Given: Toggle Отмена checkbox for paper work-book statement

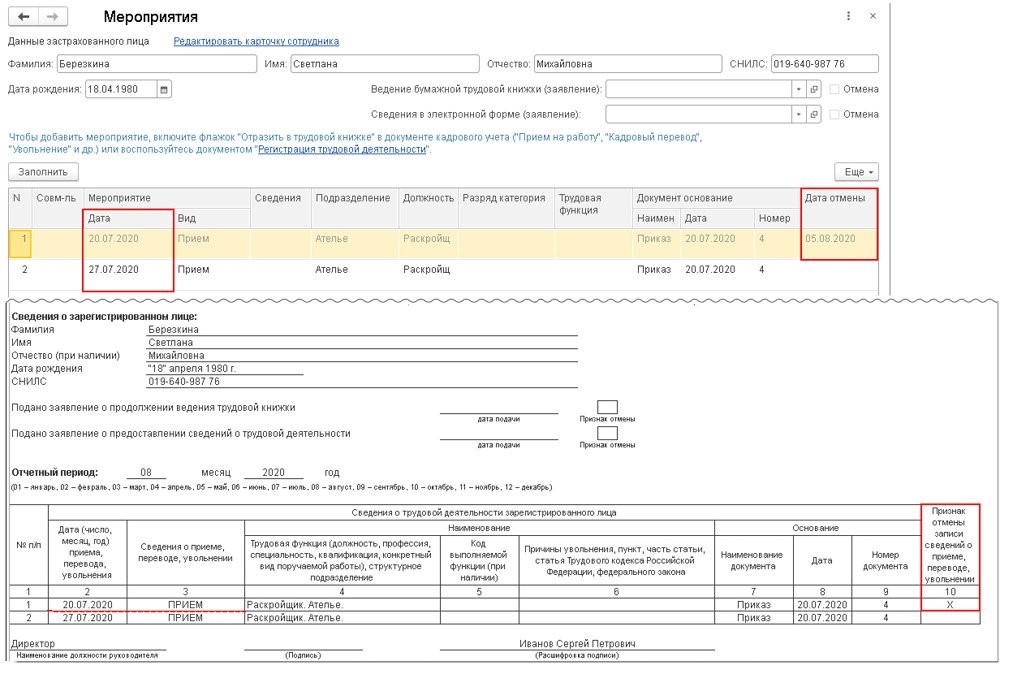Looking at the screenshot, I should coord(834,89).
